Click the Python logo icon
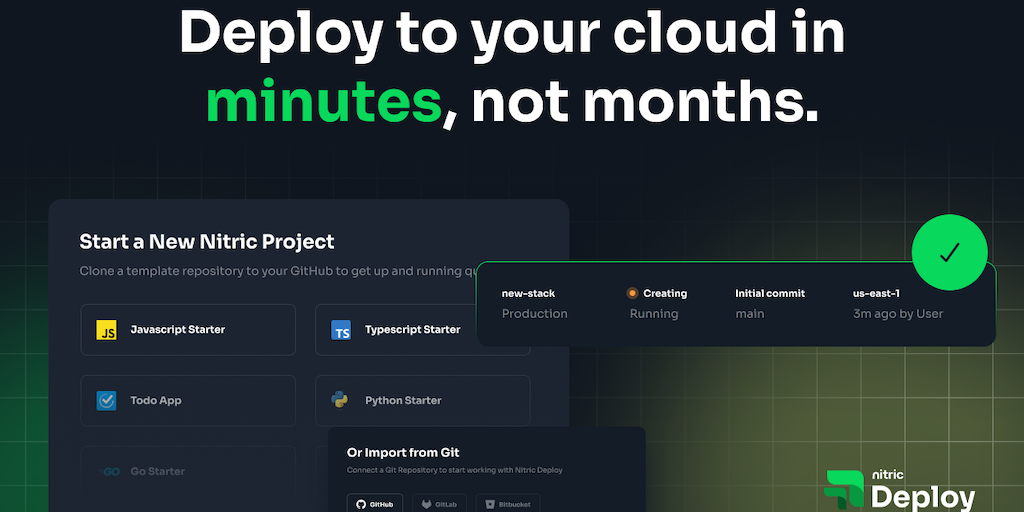 (340, 400)
